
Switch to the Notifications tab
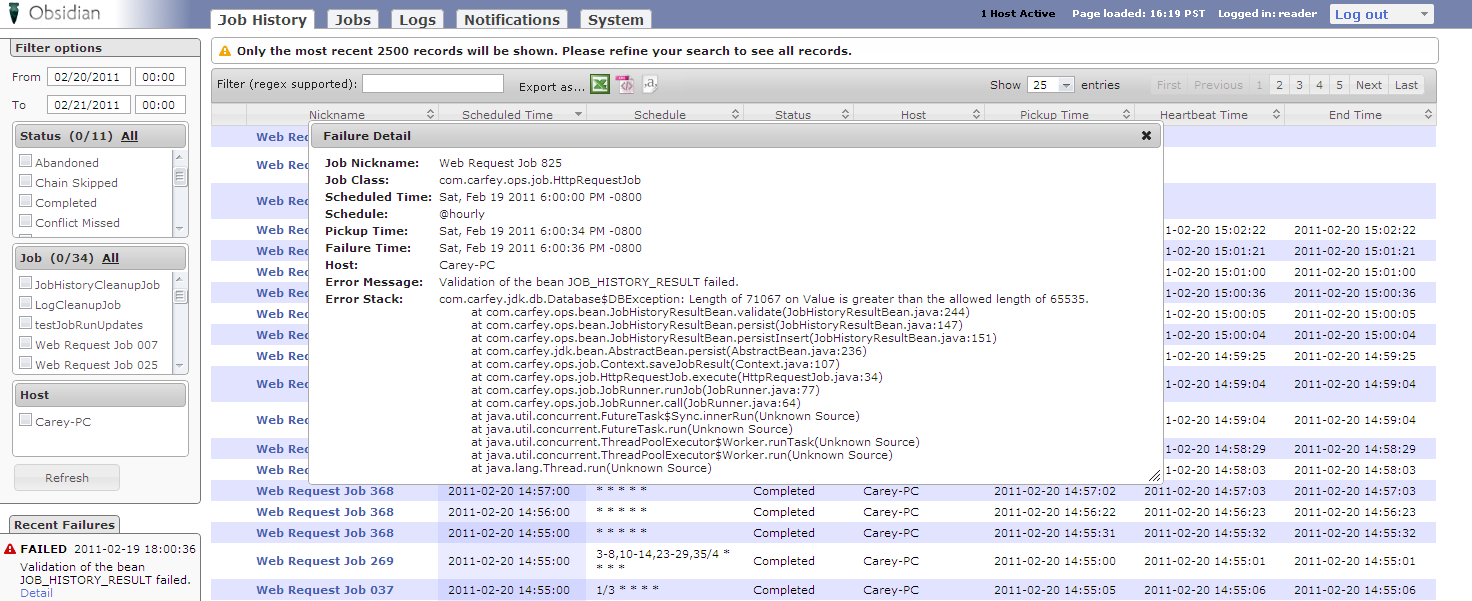[511, 20]
